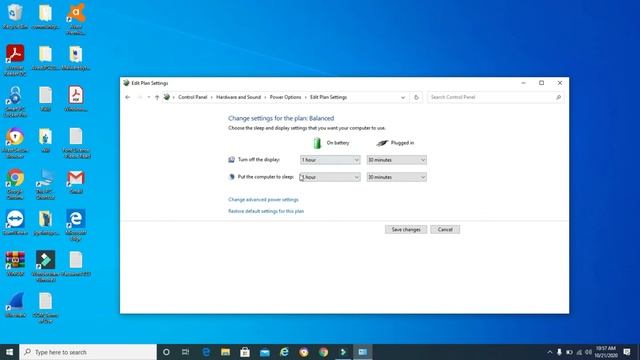The height and width of the screenshot is (360, 640).
Task: Launch the Wondershare Filmora desktop shortcut
Action: [x=45, y=266]
